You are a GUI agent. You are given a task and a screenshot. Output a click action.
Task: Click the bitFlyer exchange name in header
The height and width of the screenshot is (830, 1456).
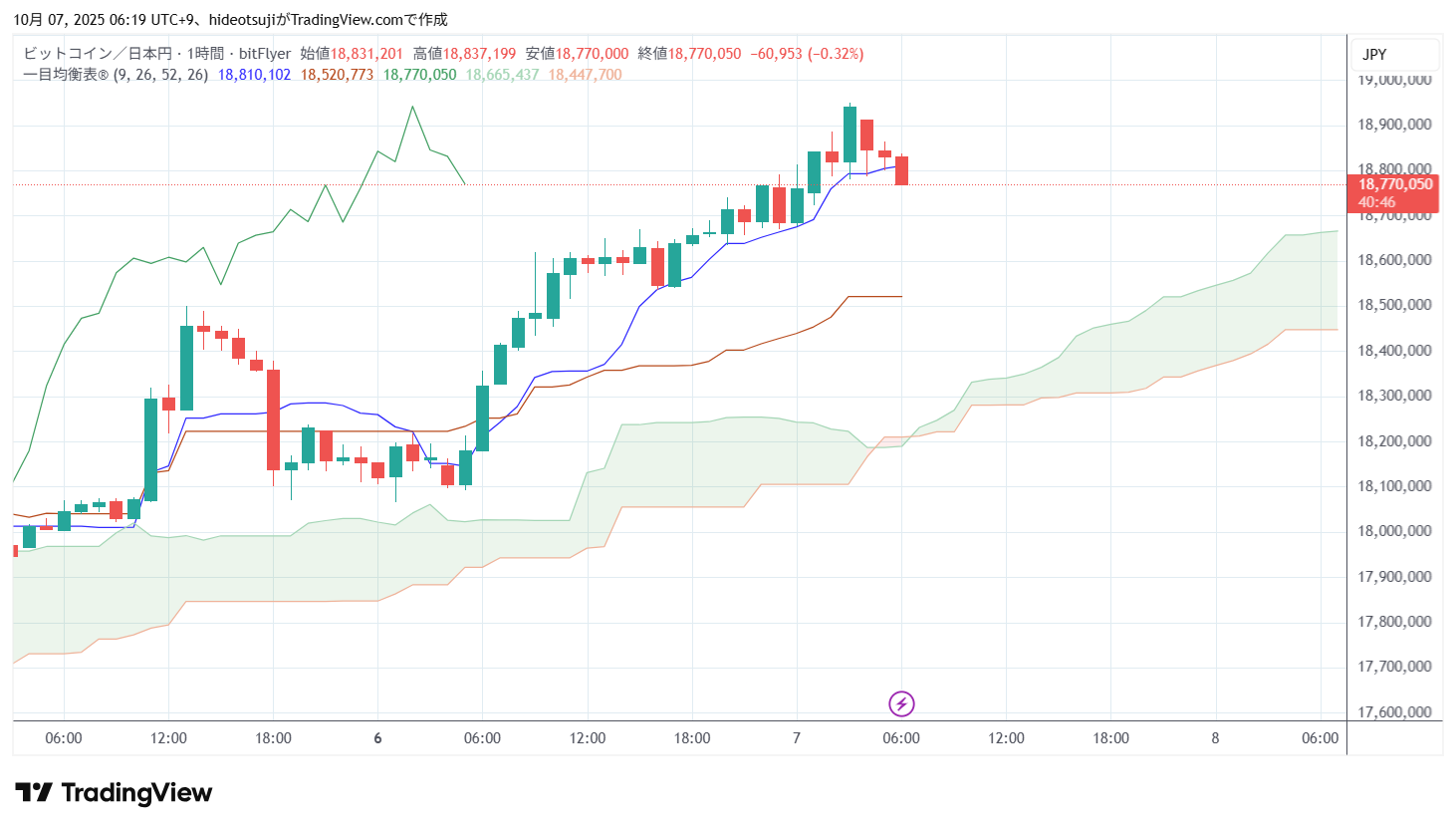pyautogui.click(x=265, y=54)
